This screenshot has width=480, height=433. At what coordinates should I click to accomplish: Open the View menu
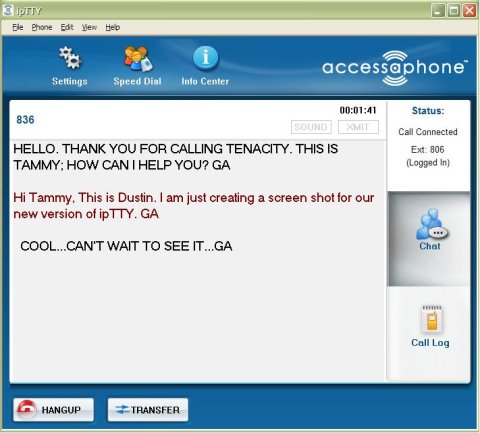(x=89, y=27)
